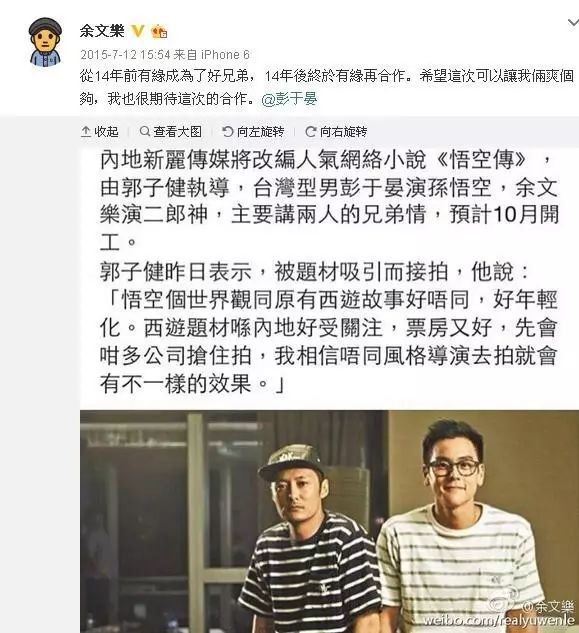Screen dimensions: 579x633
Task: Click the magnifier icon for 查看大图
Action: point(145,131)
